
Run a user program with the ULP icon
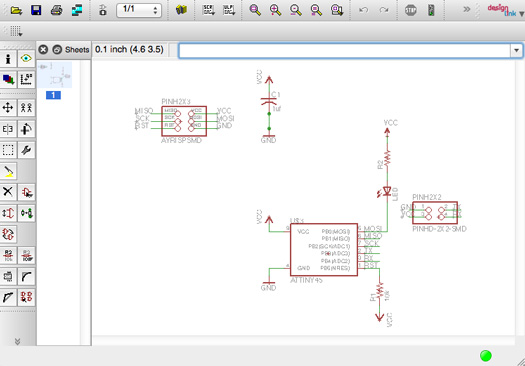(x=229, y=10)
